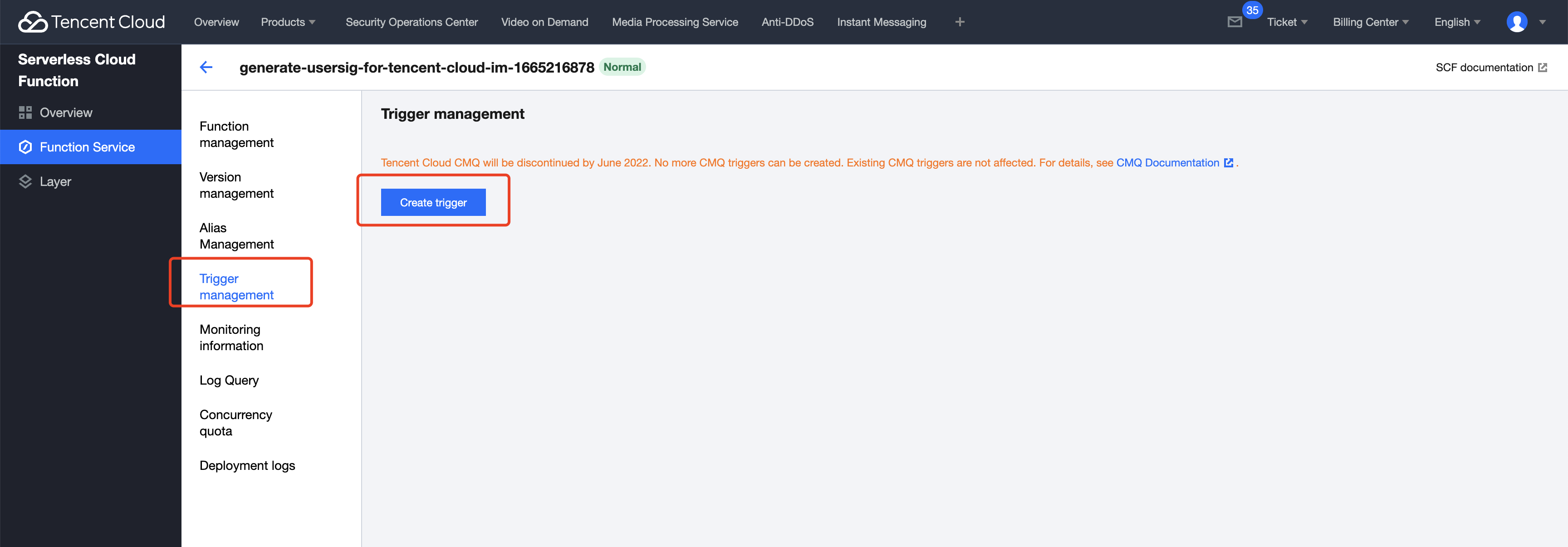The width and height of the screenshot is (1568, 547).
Task: Click the SCF documentation external-link icon
Action: 1543,68
